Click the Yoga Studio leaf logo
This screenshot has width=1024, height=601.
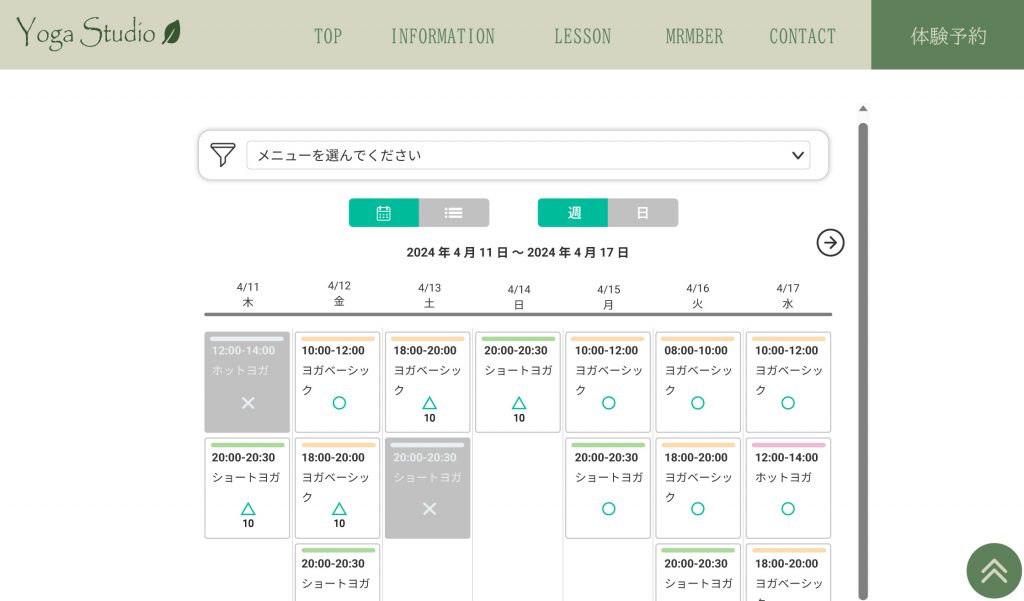(x=98, y=33)
